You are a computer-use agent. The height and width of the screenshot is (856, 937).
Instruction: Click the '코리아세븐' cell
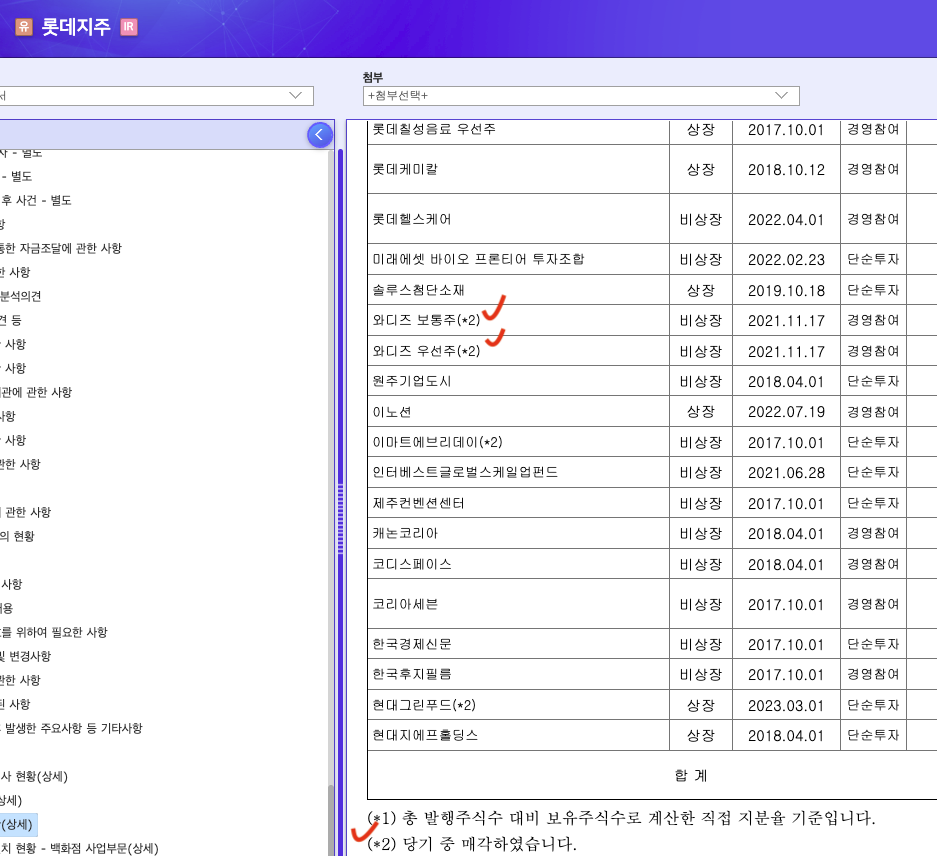click(518, 604)
